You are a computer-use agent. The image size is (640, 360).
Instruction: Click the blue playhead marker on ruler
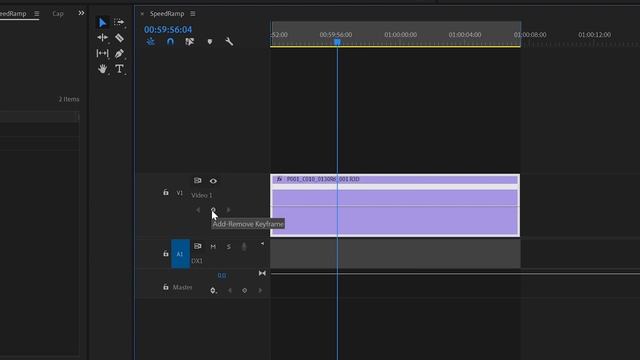coord(337,42)
